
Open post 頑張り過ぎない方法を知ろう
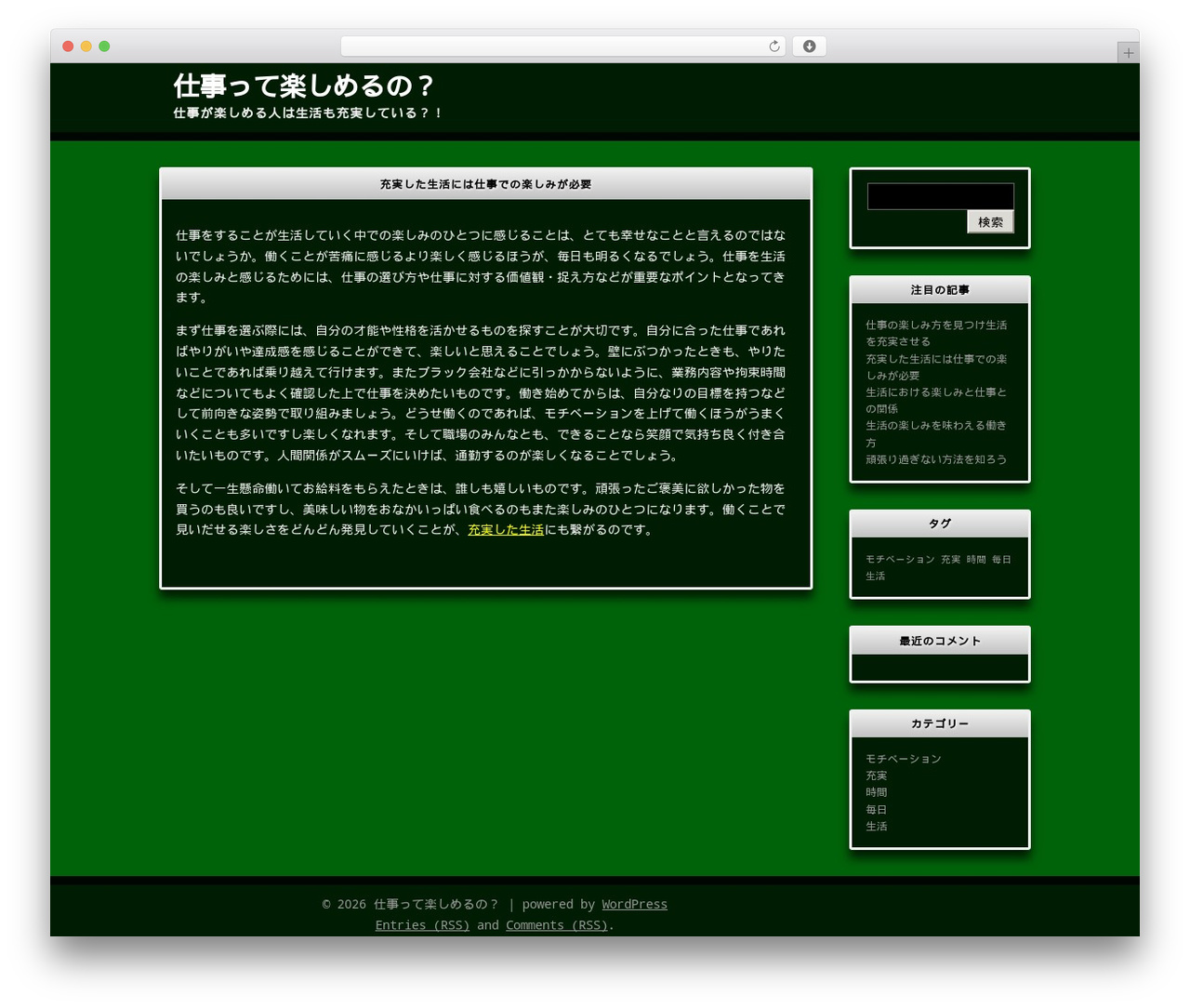point(936,459)
